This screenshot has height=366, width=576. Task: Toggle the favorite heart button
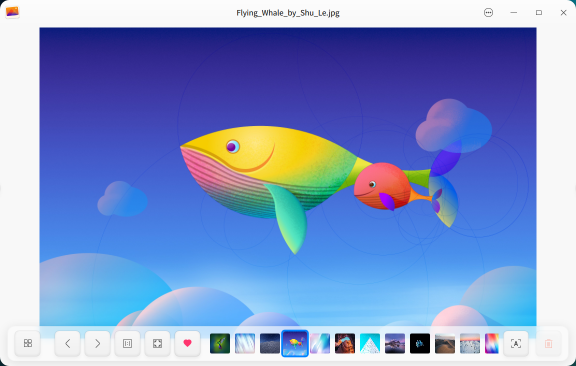[187, 343]
